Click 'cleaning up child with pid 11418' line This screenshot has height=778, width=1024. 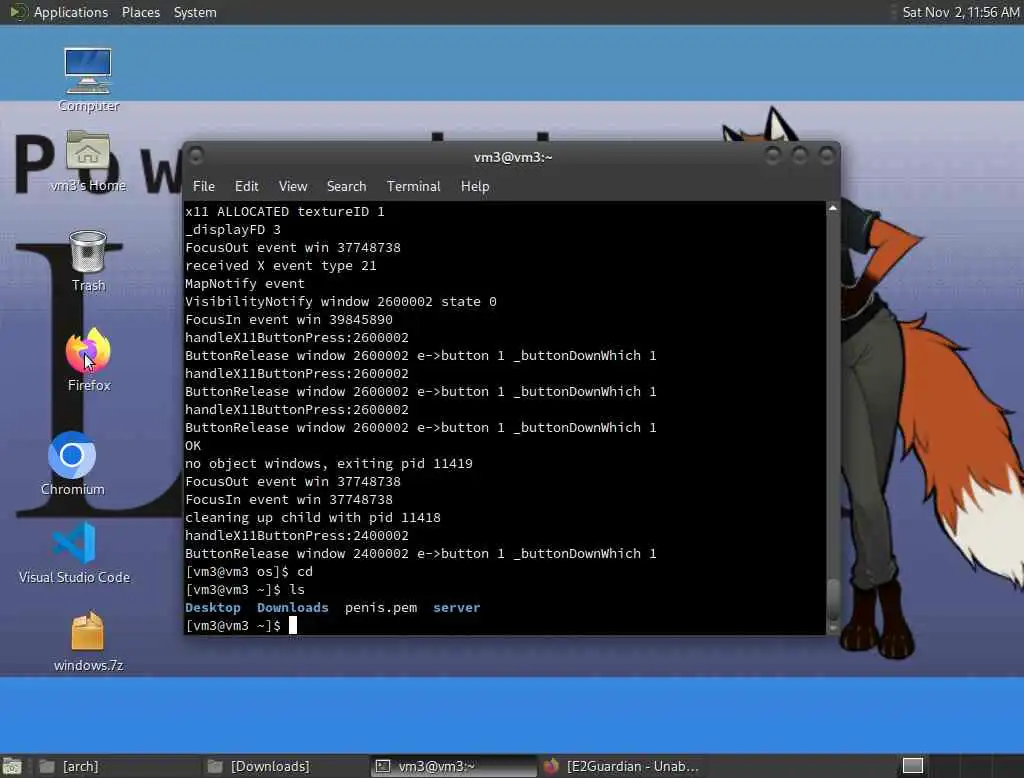[313, 517]
